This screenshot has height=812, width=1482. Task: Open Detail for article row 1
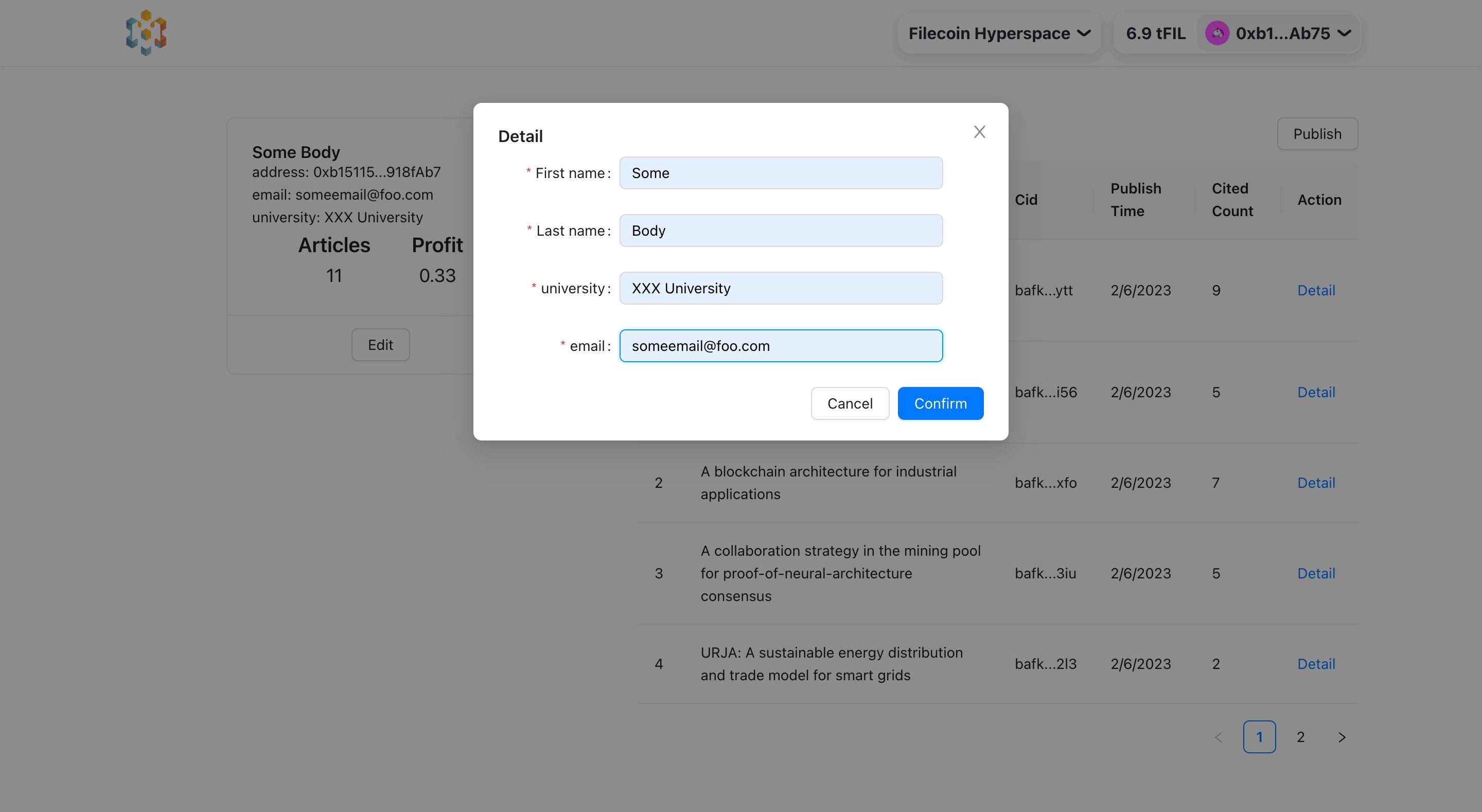1316,290
